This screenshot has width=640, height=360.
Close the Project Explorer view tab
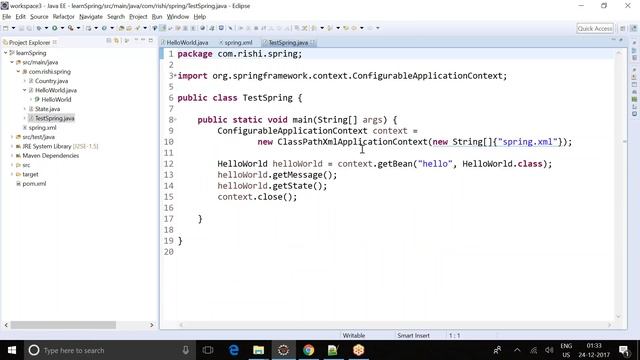pyautogui.click(x=55, y=42)
